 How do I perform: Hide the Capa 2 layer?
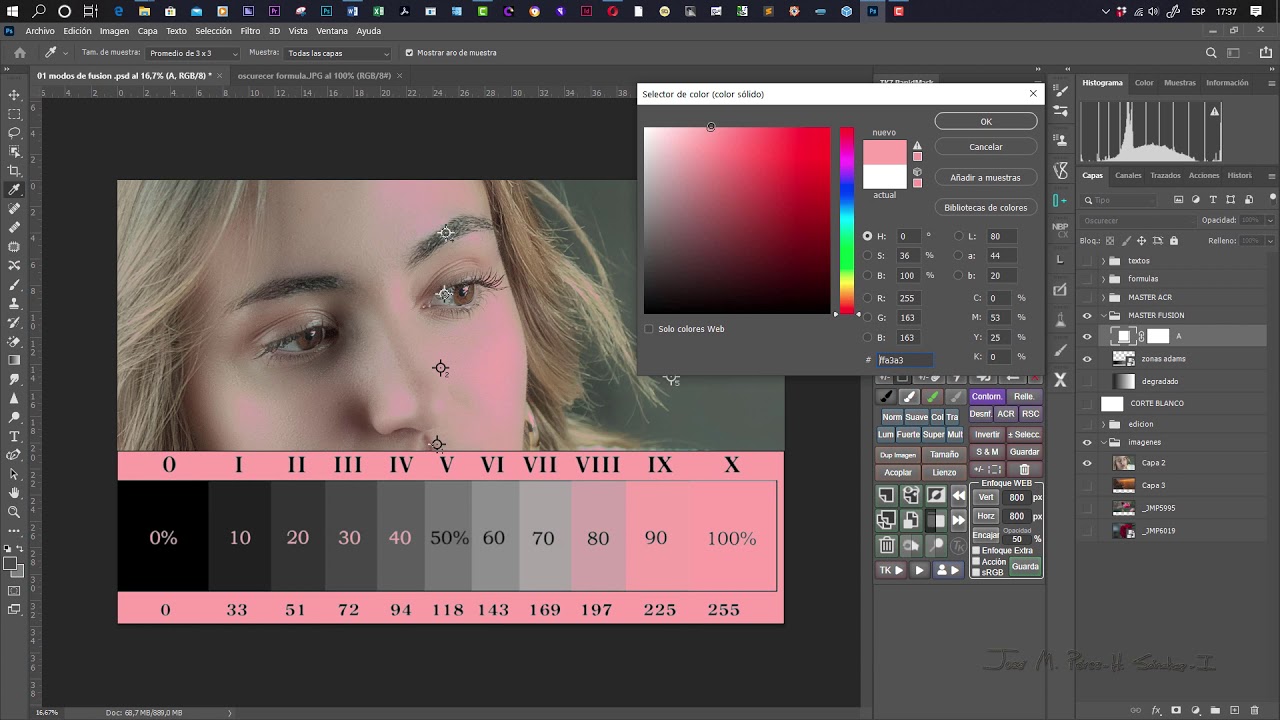click(x=1087, y=463)
